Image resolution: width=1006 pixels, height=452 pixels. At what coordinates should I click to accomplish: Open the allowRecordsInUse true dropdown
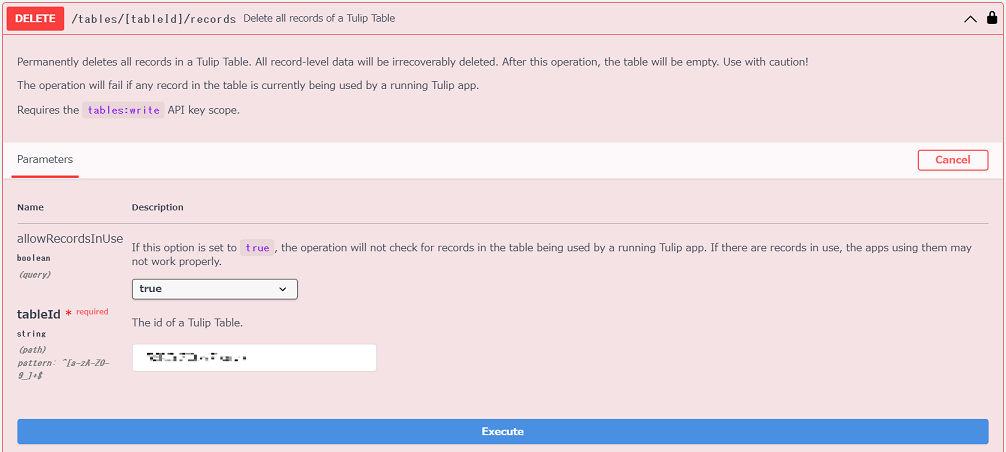click(x=214, y=289)
